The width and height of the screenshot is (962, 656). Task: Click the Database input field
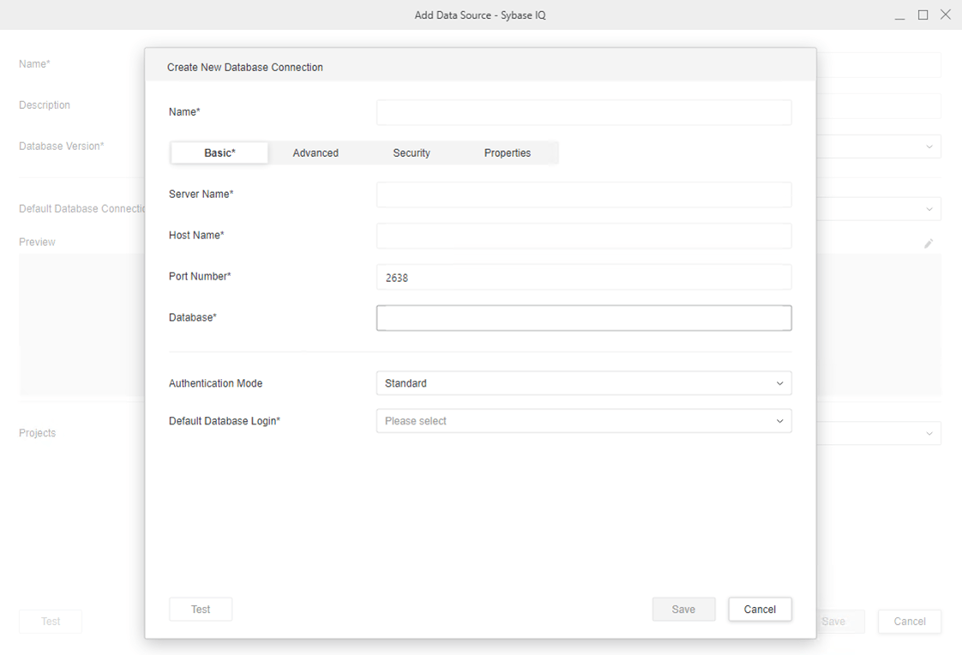click(x=583, y=318)
